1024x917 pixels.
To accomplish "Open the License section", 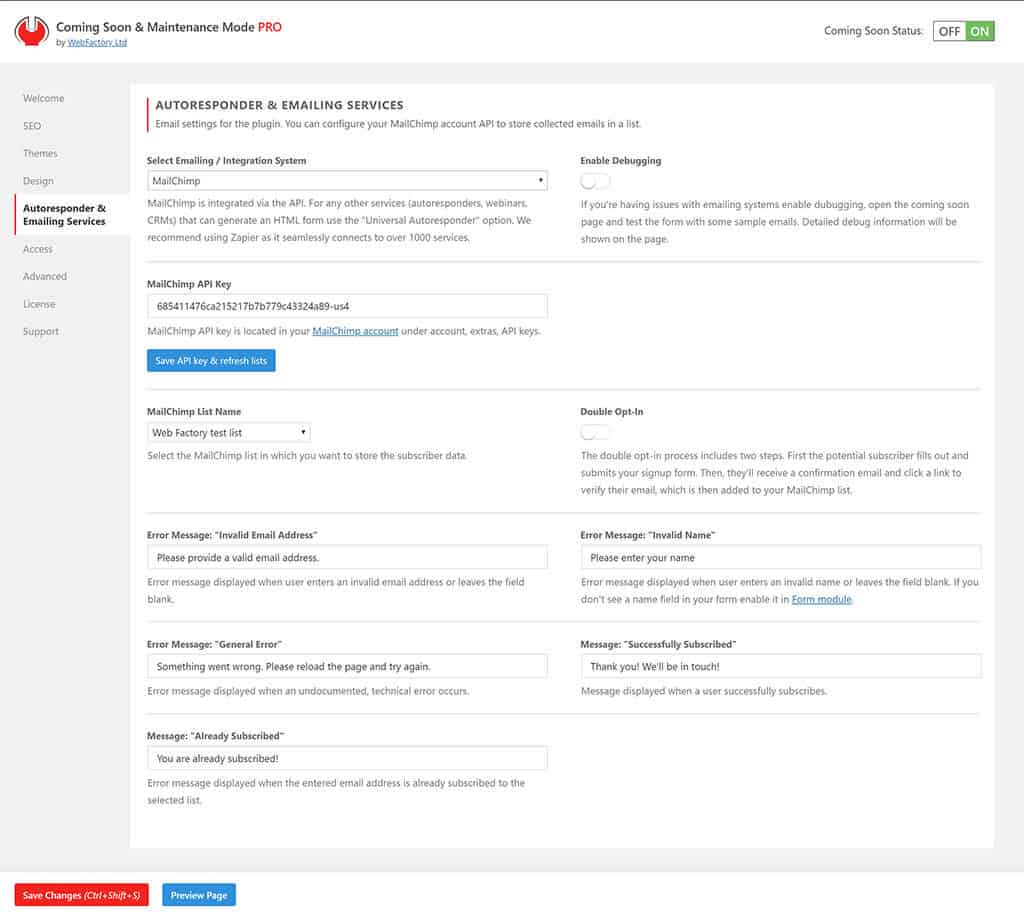I will pos(39,304).
